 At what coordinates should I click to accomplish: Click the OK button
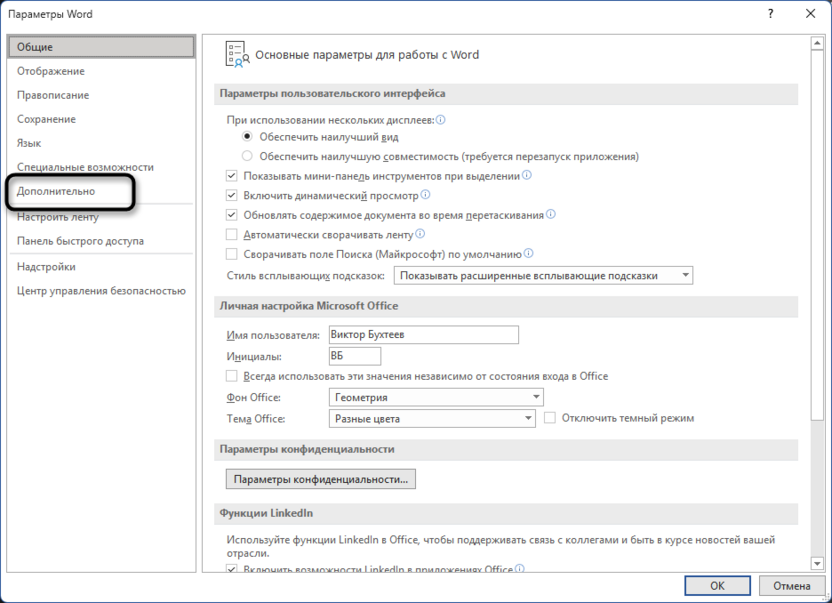[717, 585]
